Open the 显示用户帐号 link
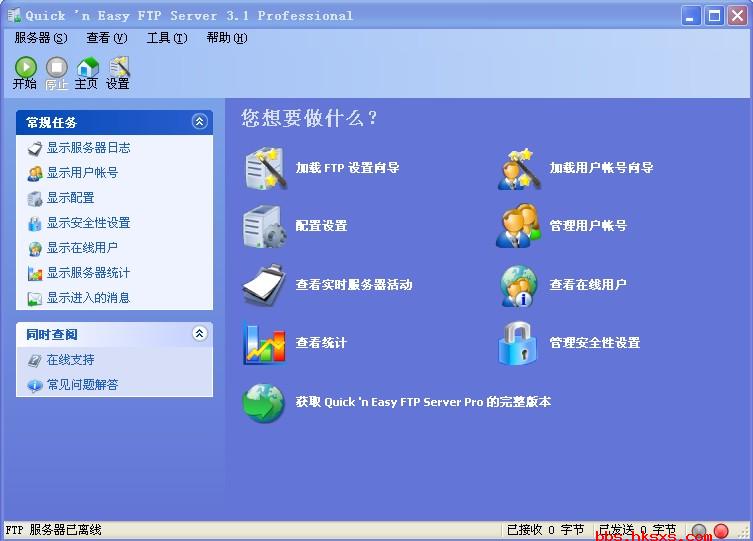 point(82,173)
